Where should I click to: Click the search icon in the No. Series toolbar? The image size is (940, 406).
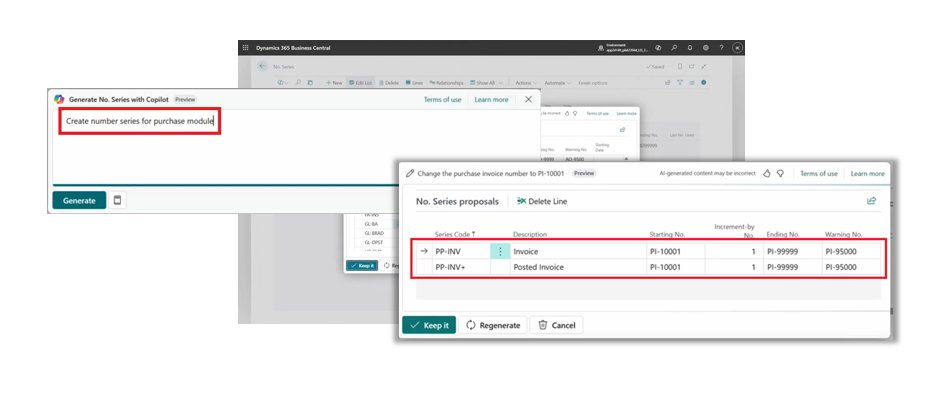click(x=298, y=83)
